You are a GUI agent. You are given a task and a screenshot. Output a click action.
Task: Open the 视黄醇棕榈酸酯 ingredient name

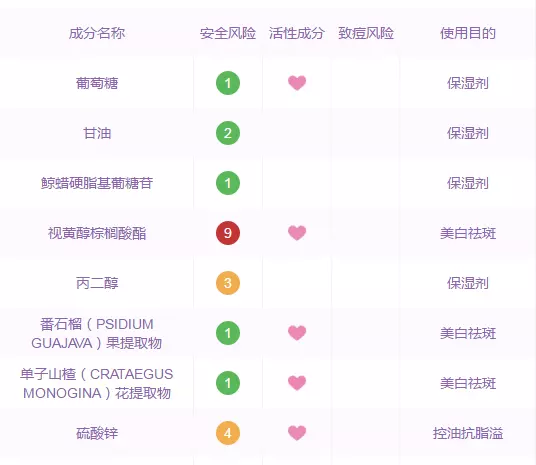97,233
